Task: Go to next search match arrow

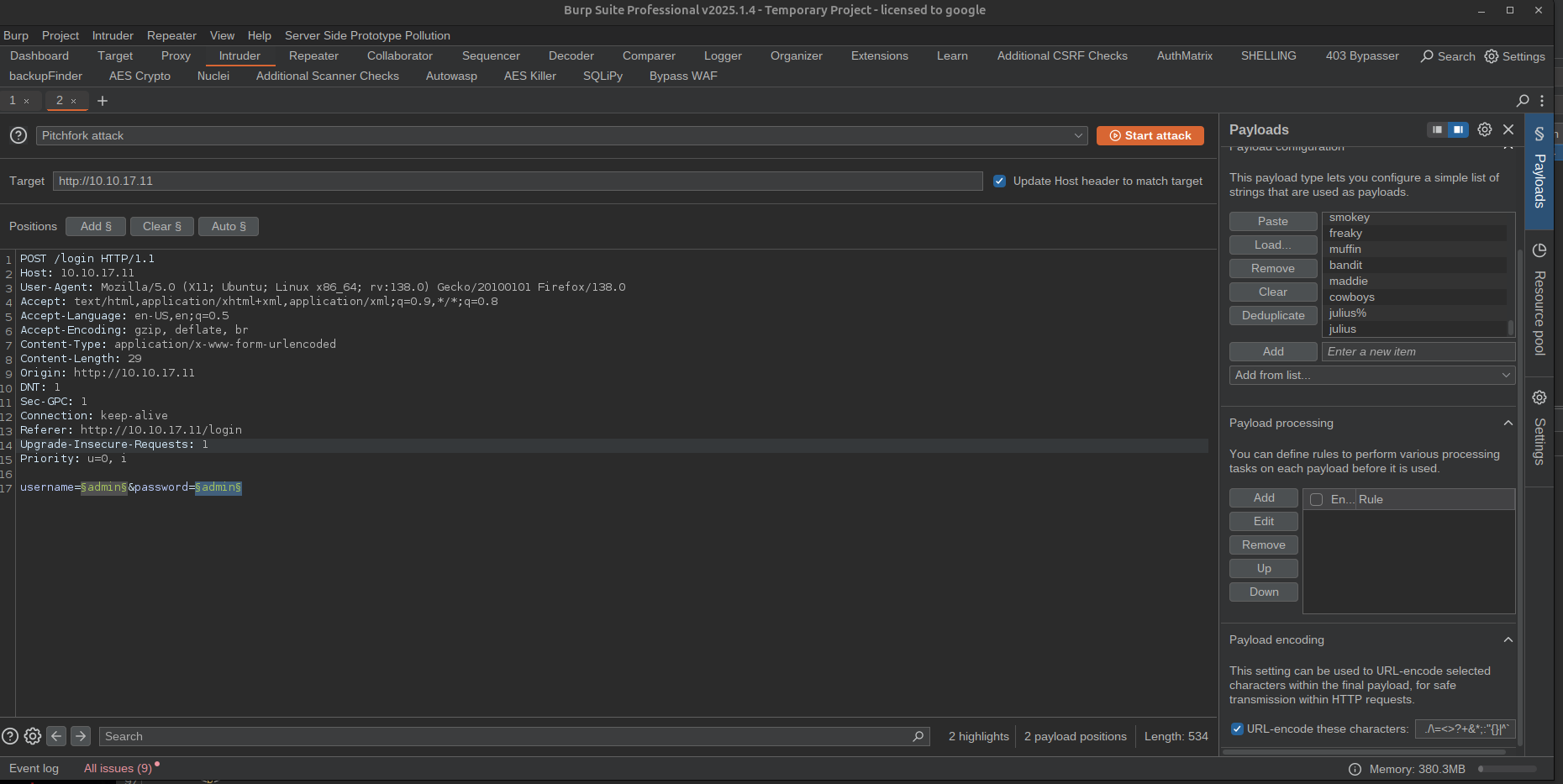Action: (81, 736)
